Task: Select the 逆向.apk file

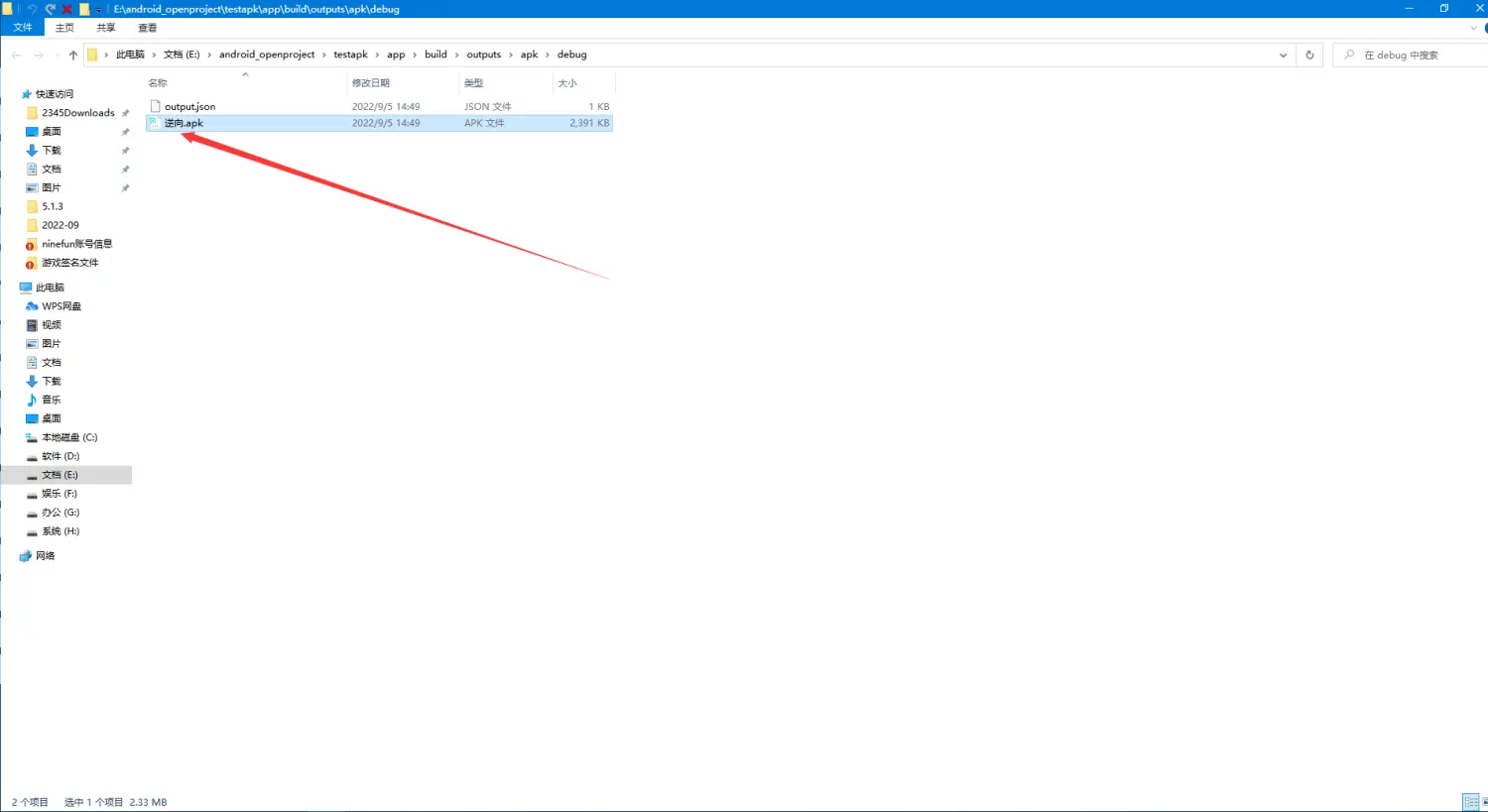Action: (184, 123)
